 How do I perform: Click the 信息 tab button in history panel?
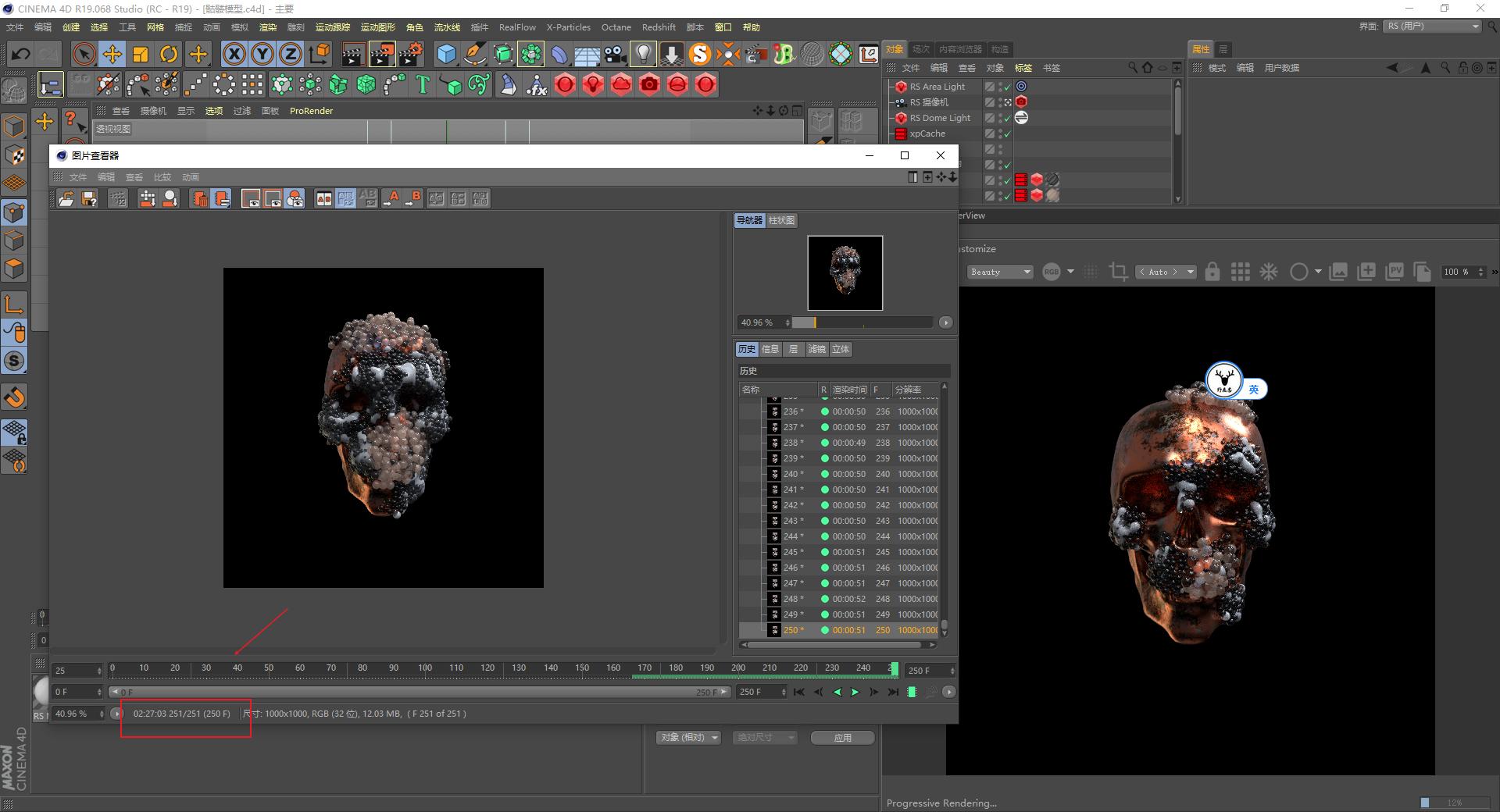click(x=770, y=349)
